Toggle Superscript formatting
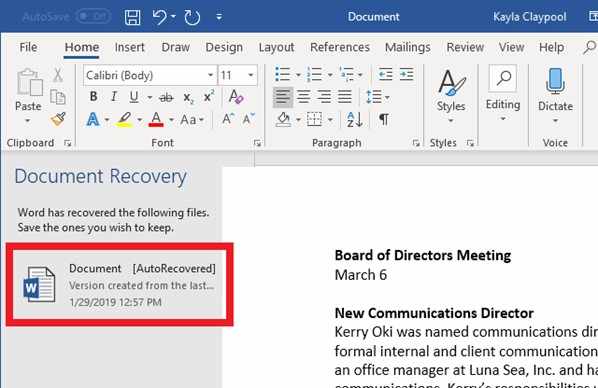Screen dimensions: 598x388 pyautogui.click(x=208, y=97)
